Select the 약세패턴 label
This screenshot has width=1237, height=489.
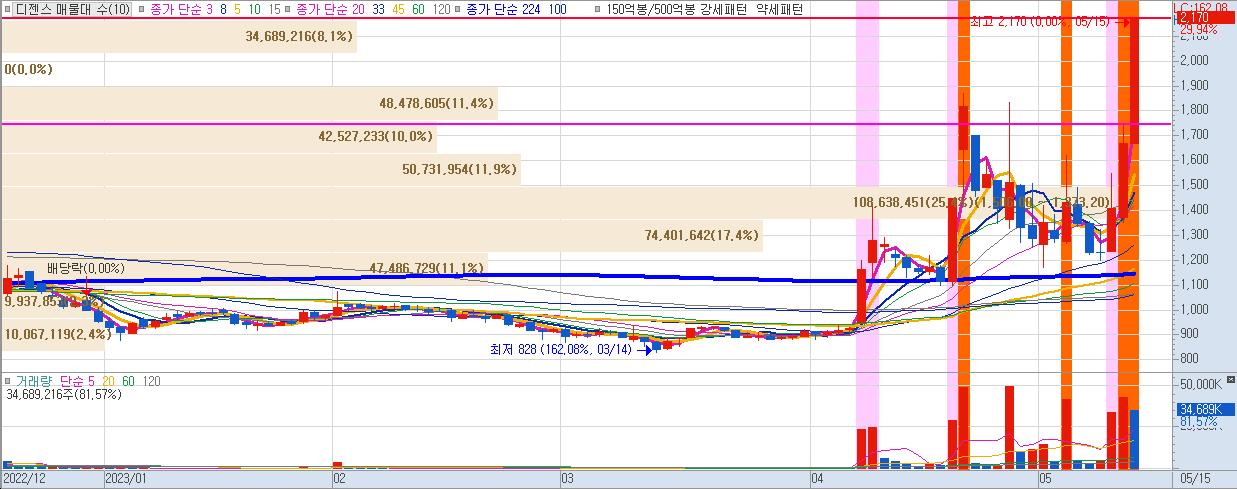coord(782,9)
